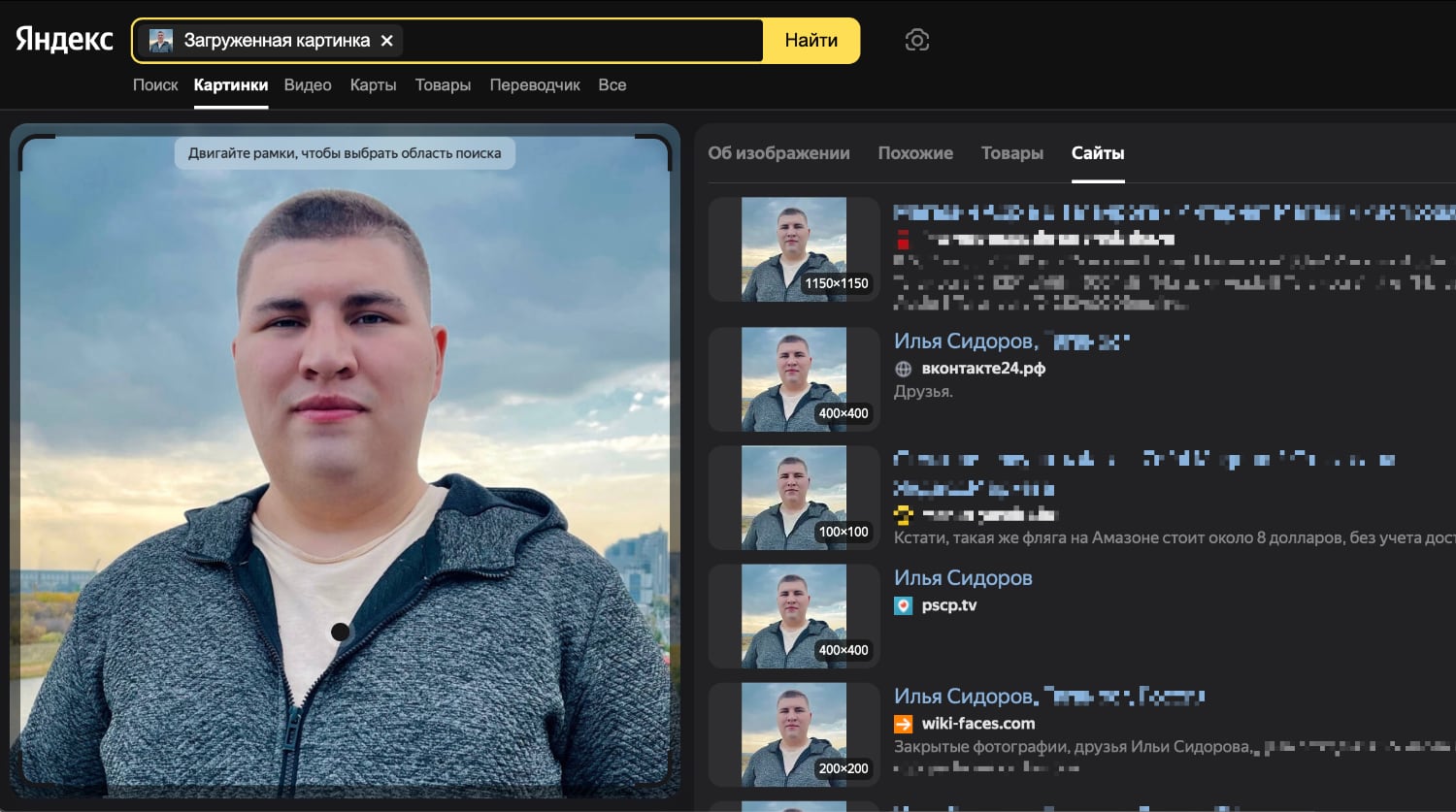Click the black marker dot on the photo
Screen dimensions: 1456x812
click(340, 632)
